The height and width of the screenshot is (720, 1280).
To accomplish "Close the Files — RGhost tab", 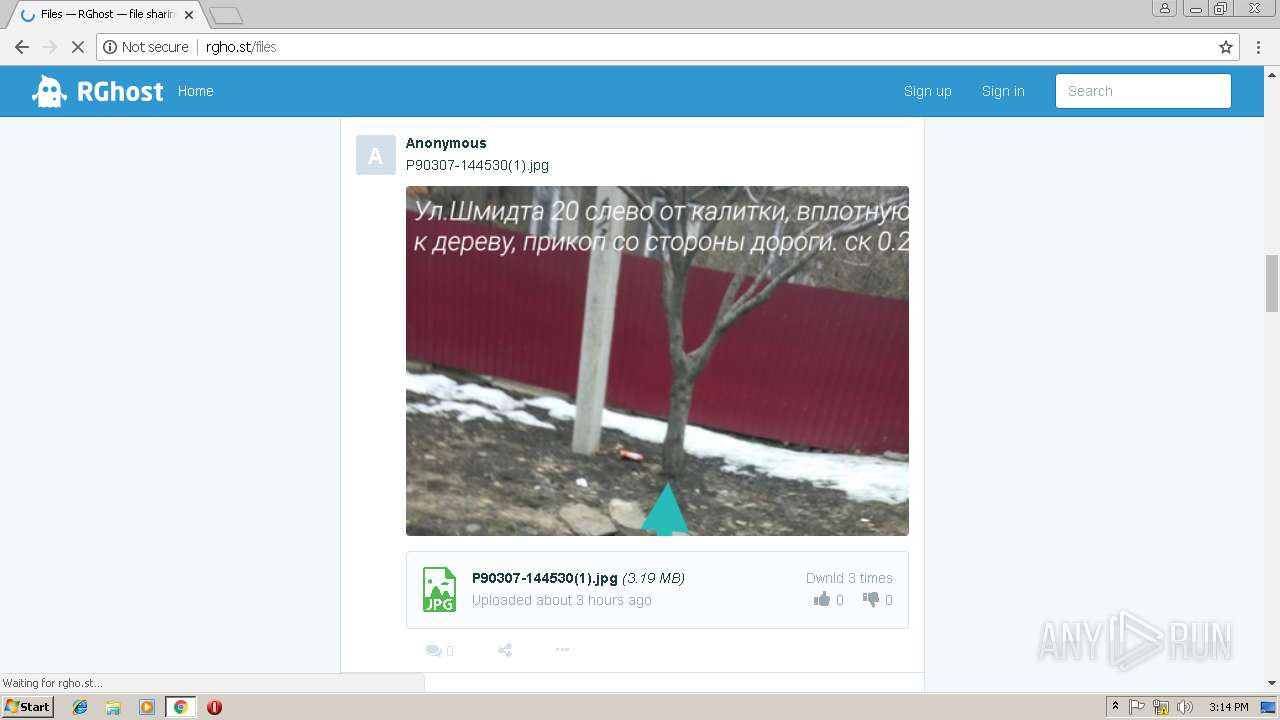I will (x=189, y=15).
